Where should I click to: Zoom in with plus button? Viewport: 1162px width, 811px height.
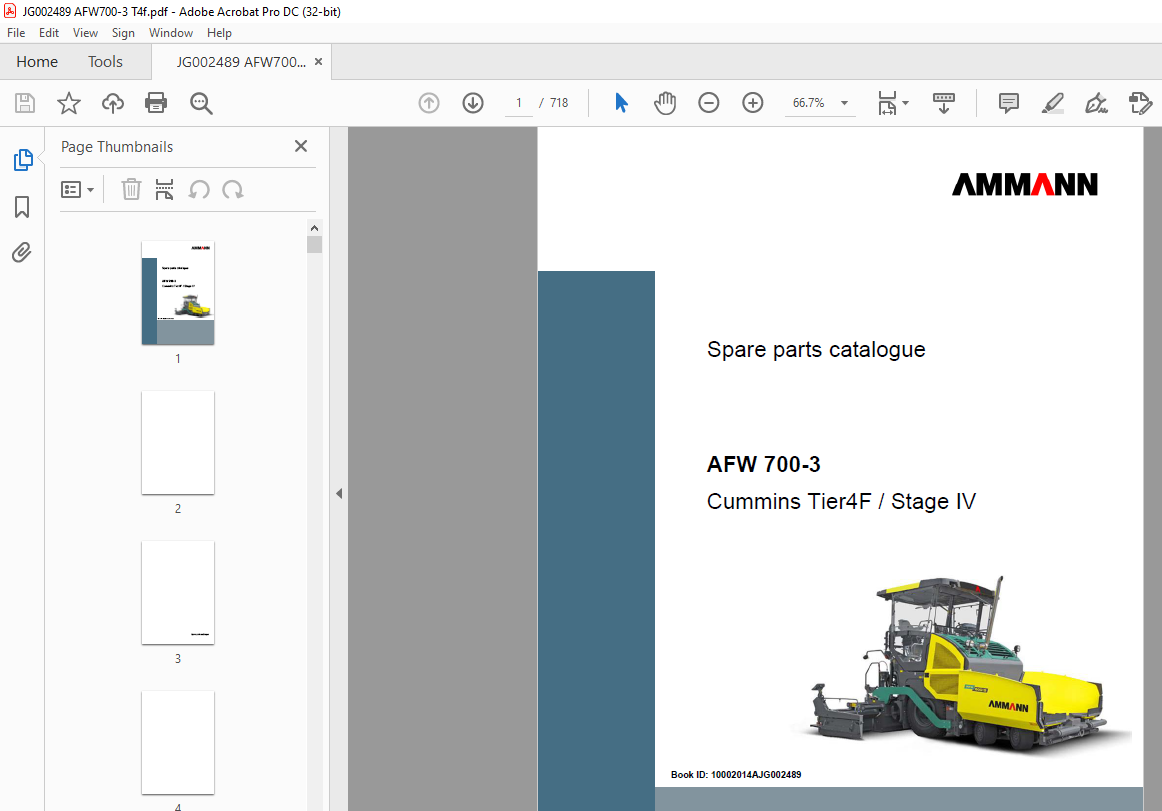coord(752,103)
